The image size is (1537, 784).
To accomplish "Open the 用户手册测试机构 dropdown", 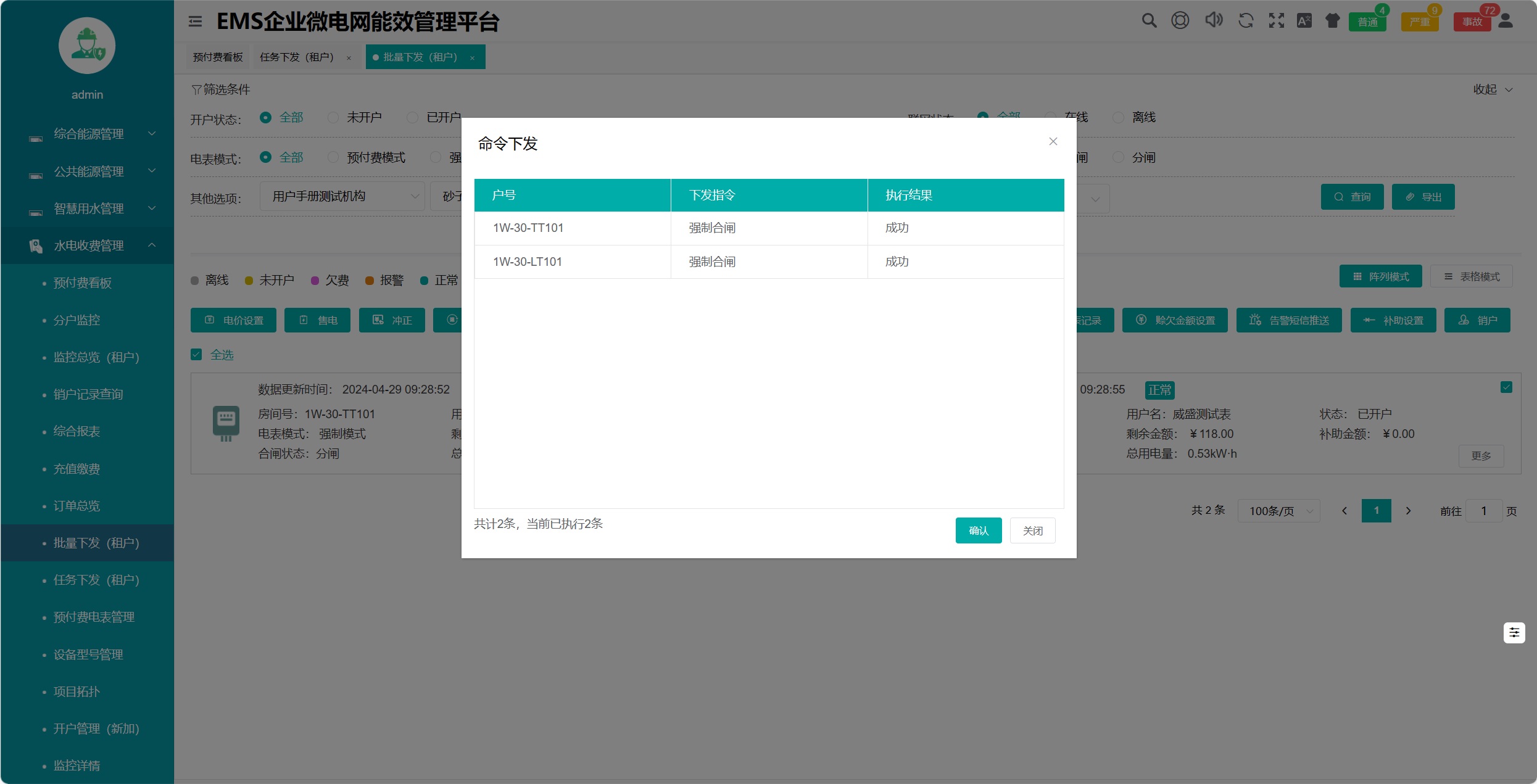I will (342, 196).
